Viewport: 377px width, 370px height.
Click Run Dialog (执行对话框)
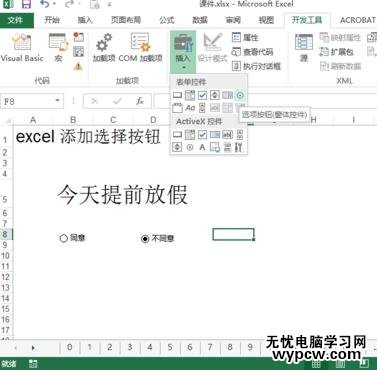point(256,66)
